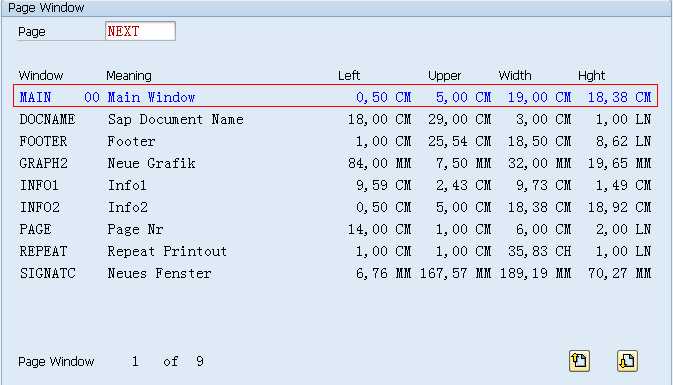The width and height of the screenshot is (673, 385).
Task: Click the Info2 meaning text
Action: click(127, 207)
